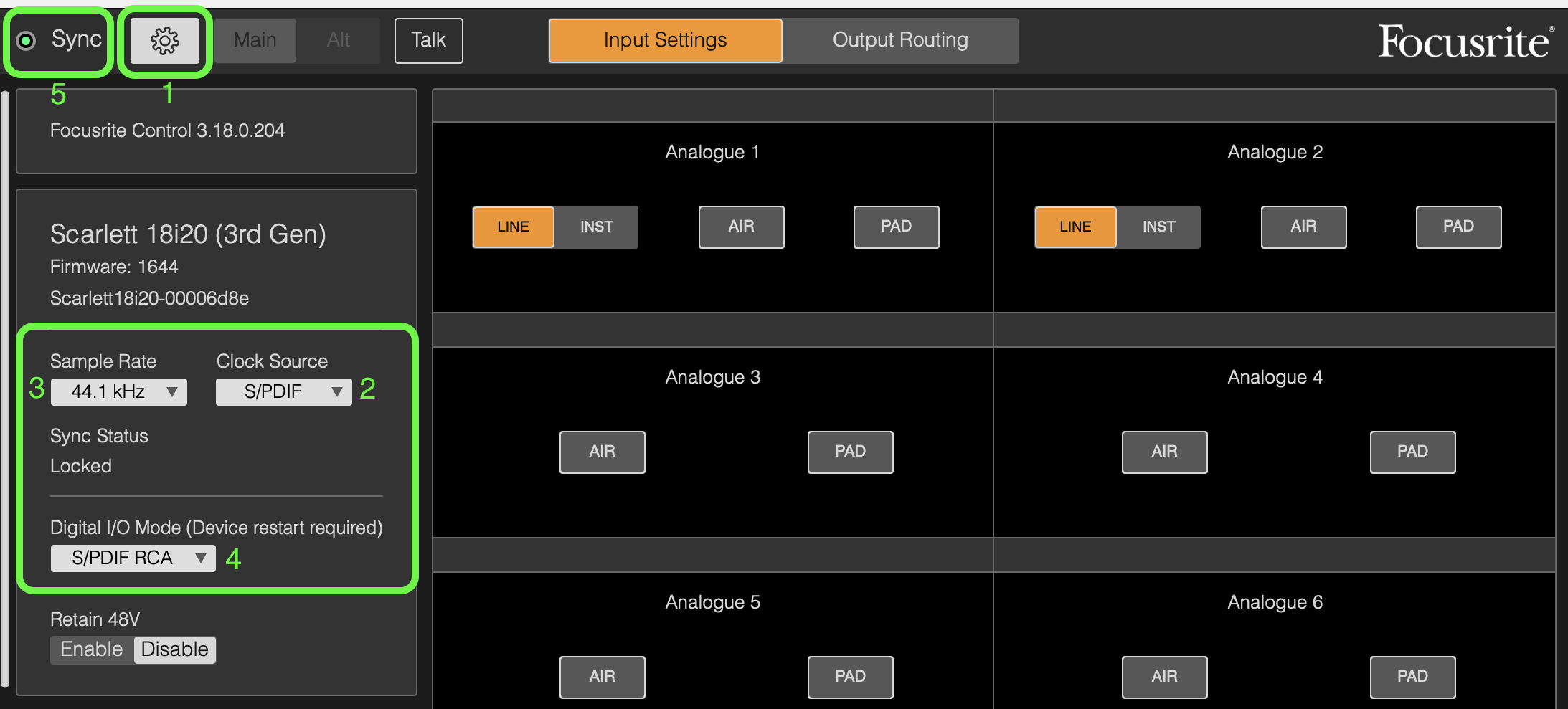
Task: Switch Analogue 1 input to INST
Action: (595, 227)
